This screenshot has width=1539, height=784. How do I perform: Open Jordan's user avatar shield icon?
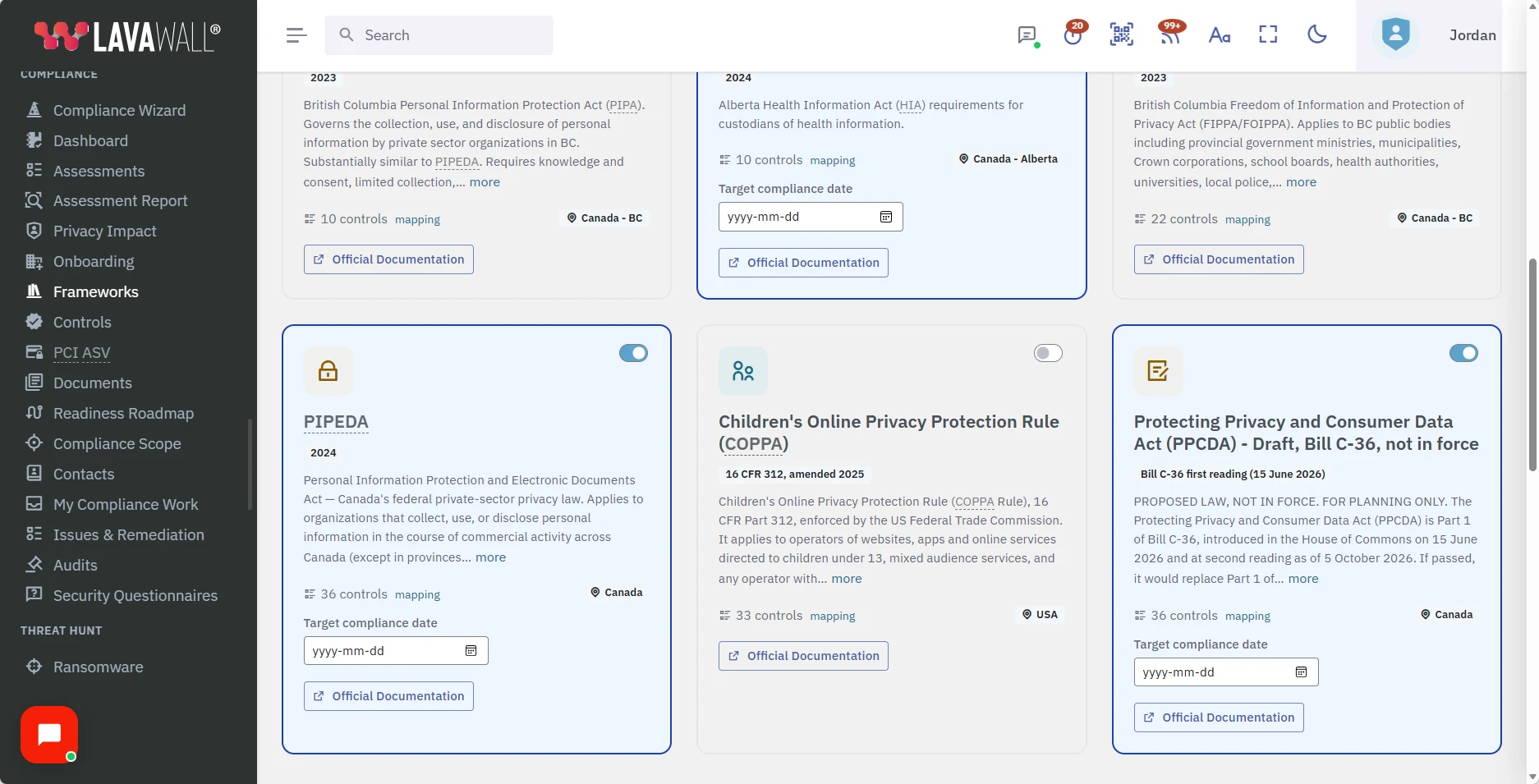tap(1395, 34)
